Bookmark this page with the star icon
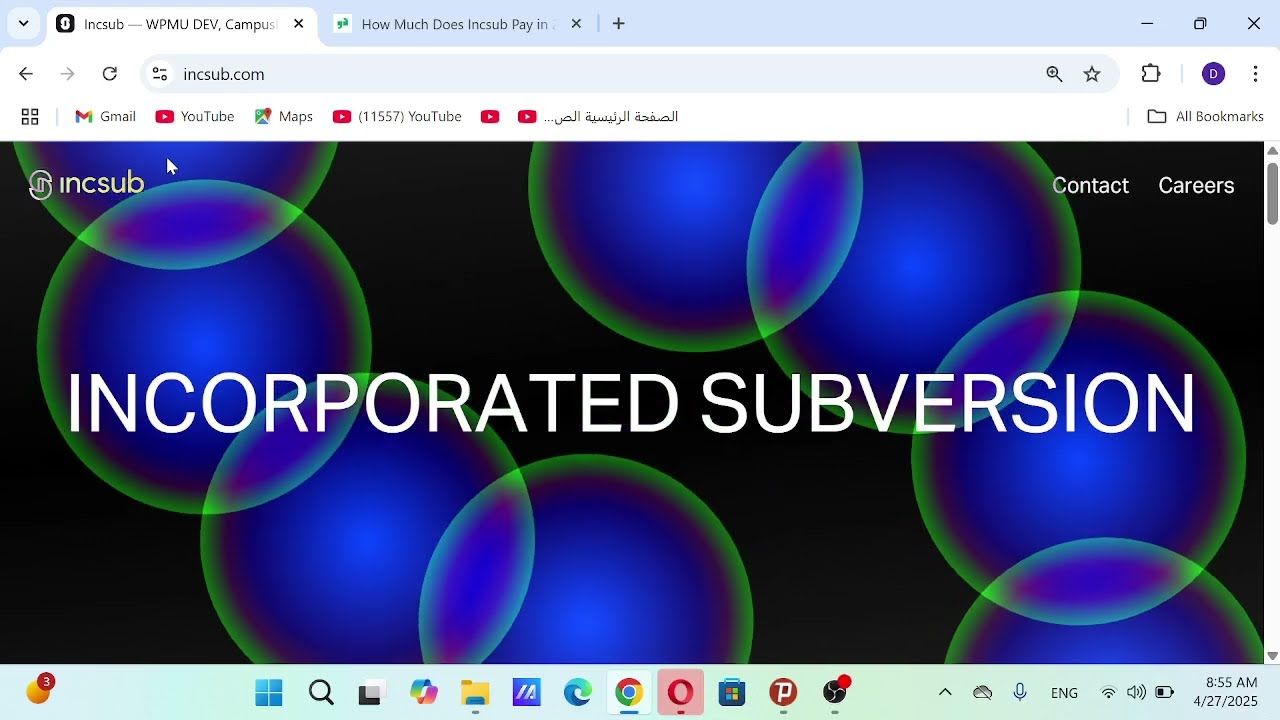Image resolution: width=1280 pixels, height=720 pixels. [x=1092, y=74]
